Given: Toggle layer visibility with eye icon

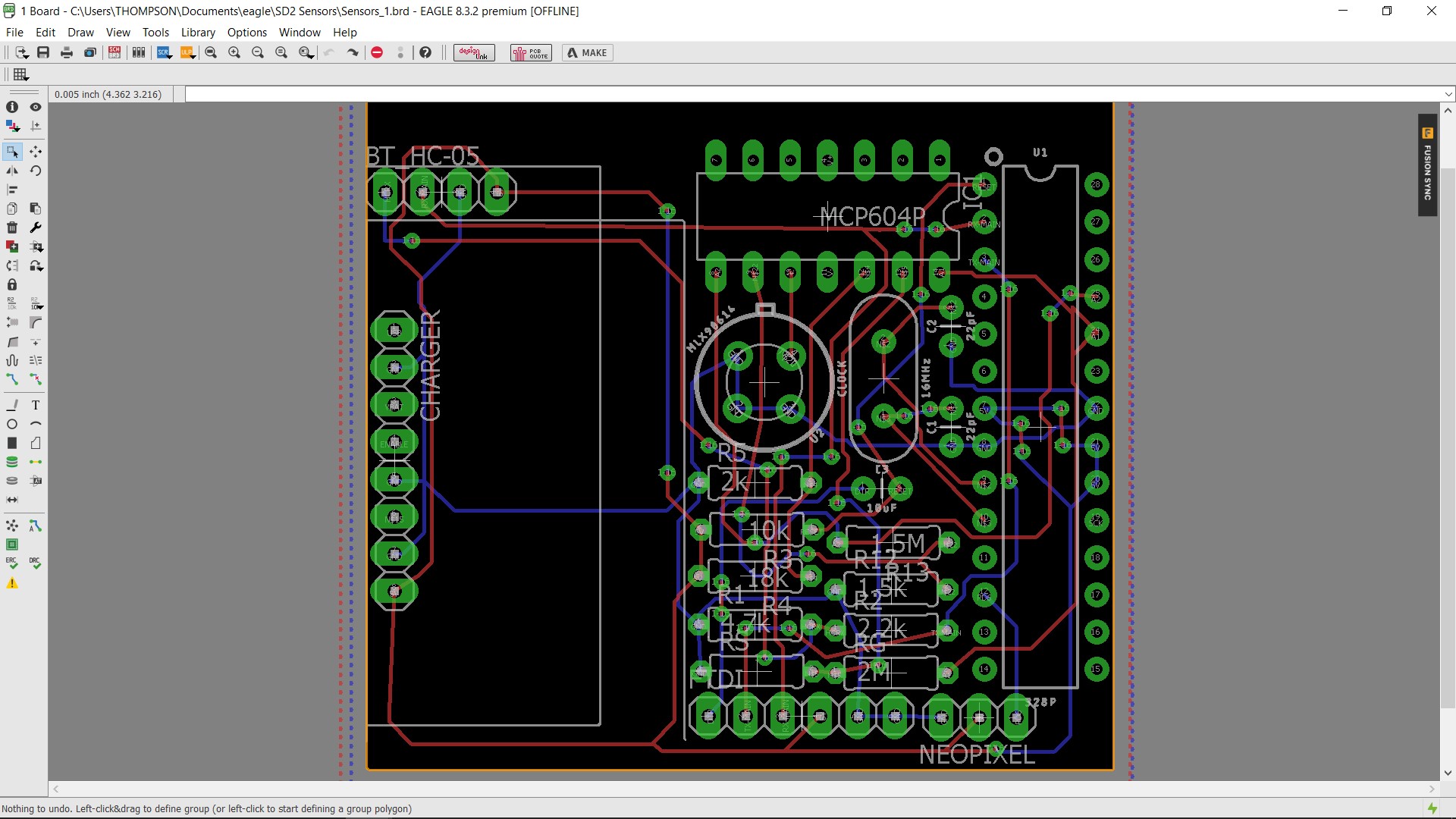Looking at the screenshot, I should [36, 107].
